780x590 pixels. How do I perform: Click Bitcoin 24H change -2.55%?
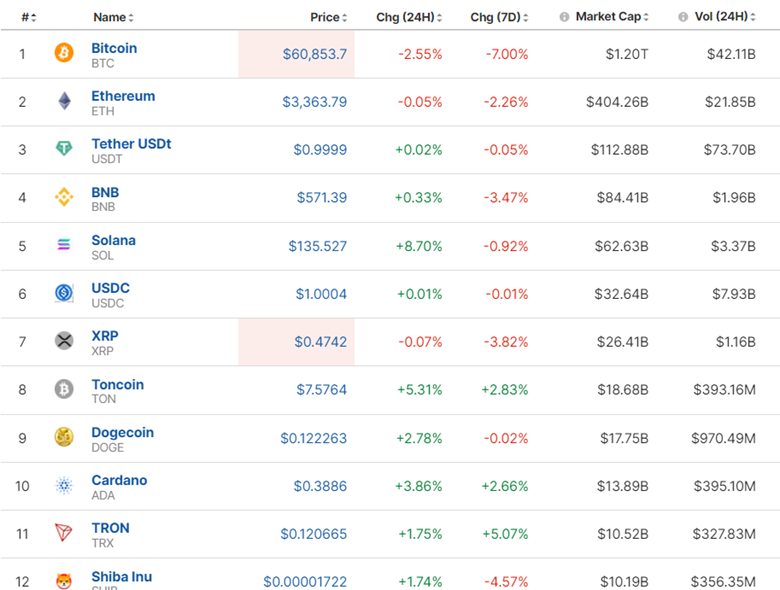pyautogui.click(x=420, y=54)
